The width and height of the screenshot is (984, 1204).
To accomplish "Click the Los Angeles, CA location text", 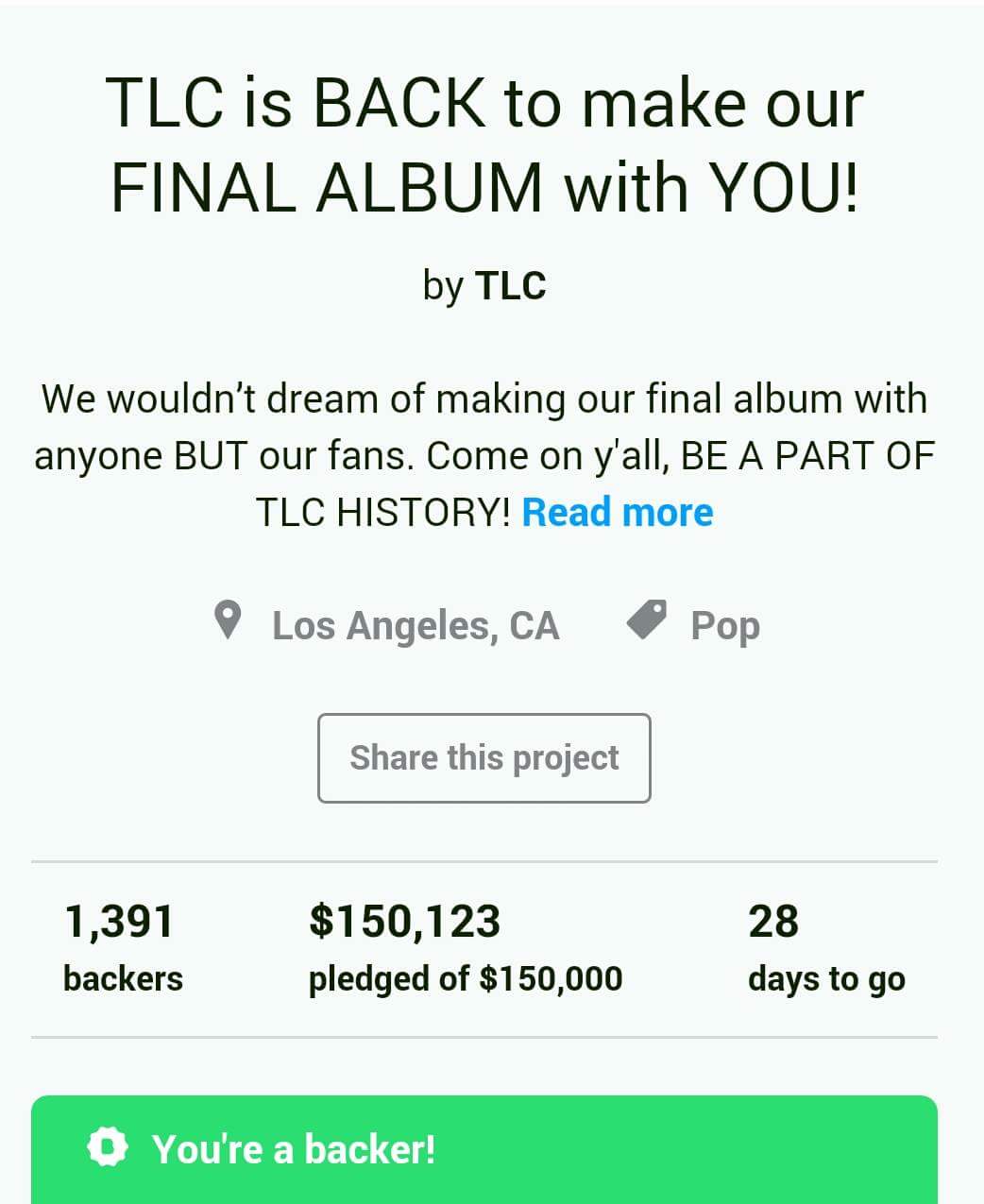I will click(416, 625).
